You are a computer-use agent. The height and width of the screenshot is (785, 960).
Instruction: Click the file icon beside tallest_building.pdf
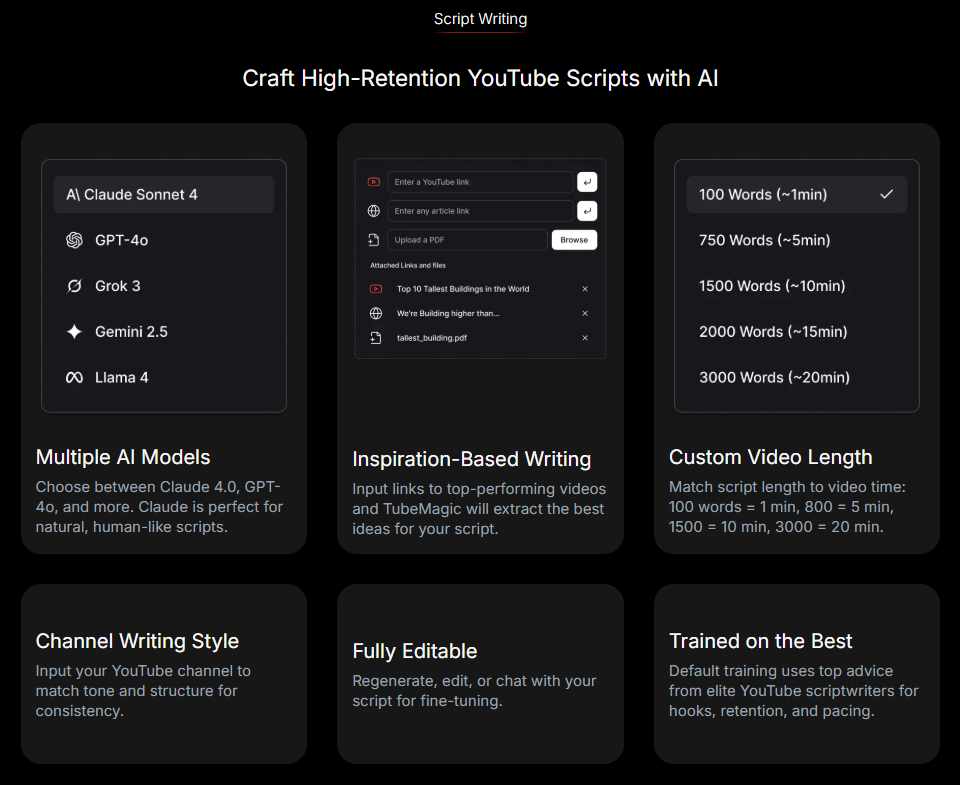click(x=376, y=338)
